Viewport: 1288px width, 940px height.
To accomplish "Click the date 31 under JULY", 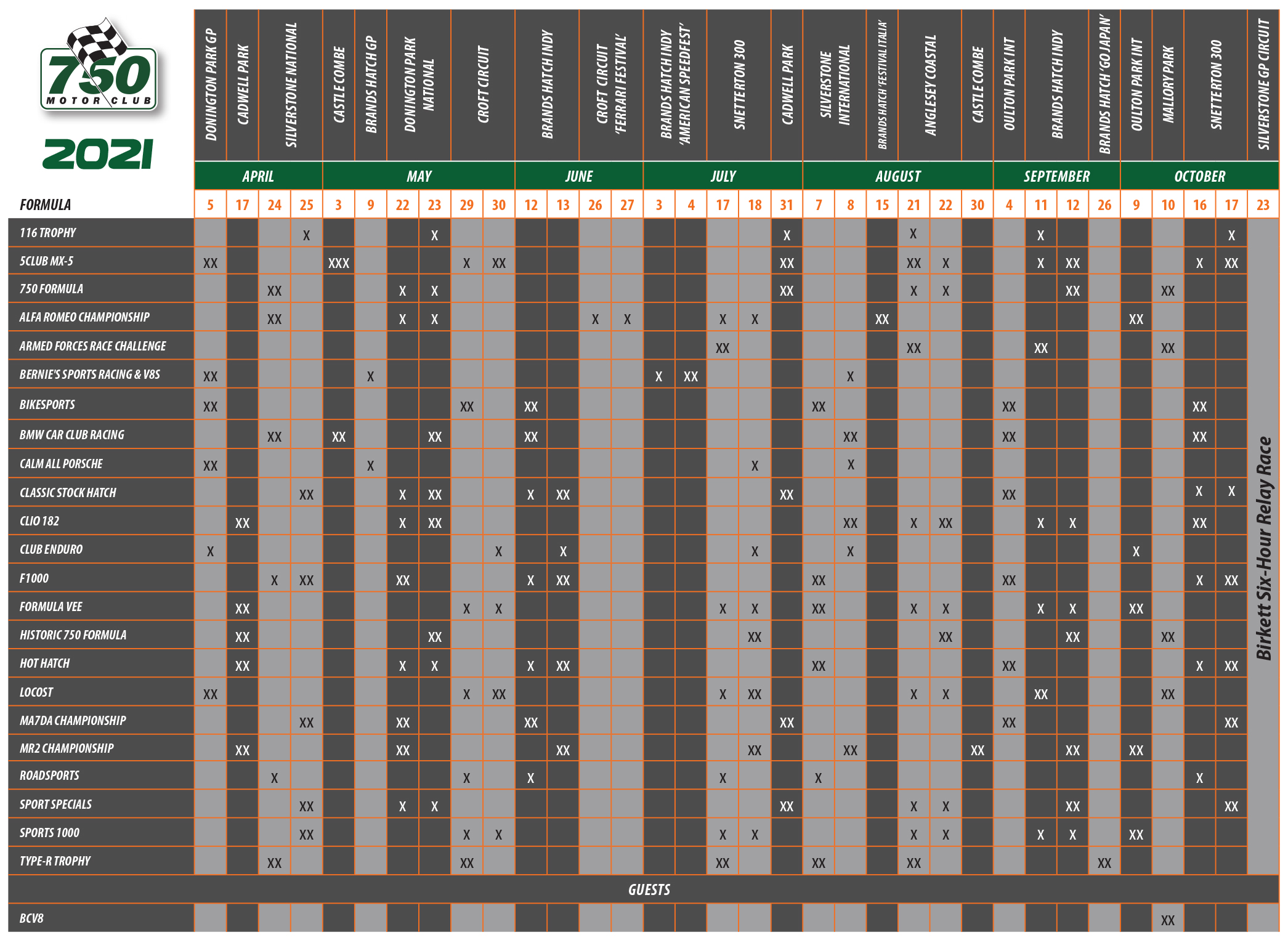I will [787, 205].
